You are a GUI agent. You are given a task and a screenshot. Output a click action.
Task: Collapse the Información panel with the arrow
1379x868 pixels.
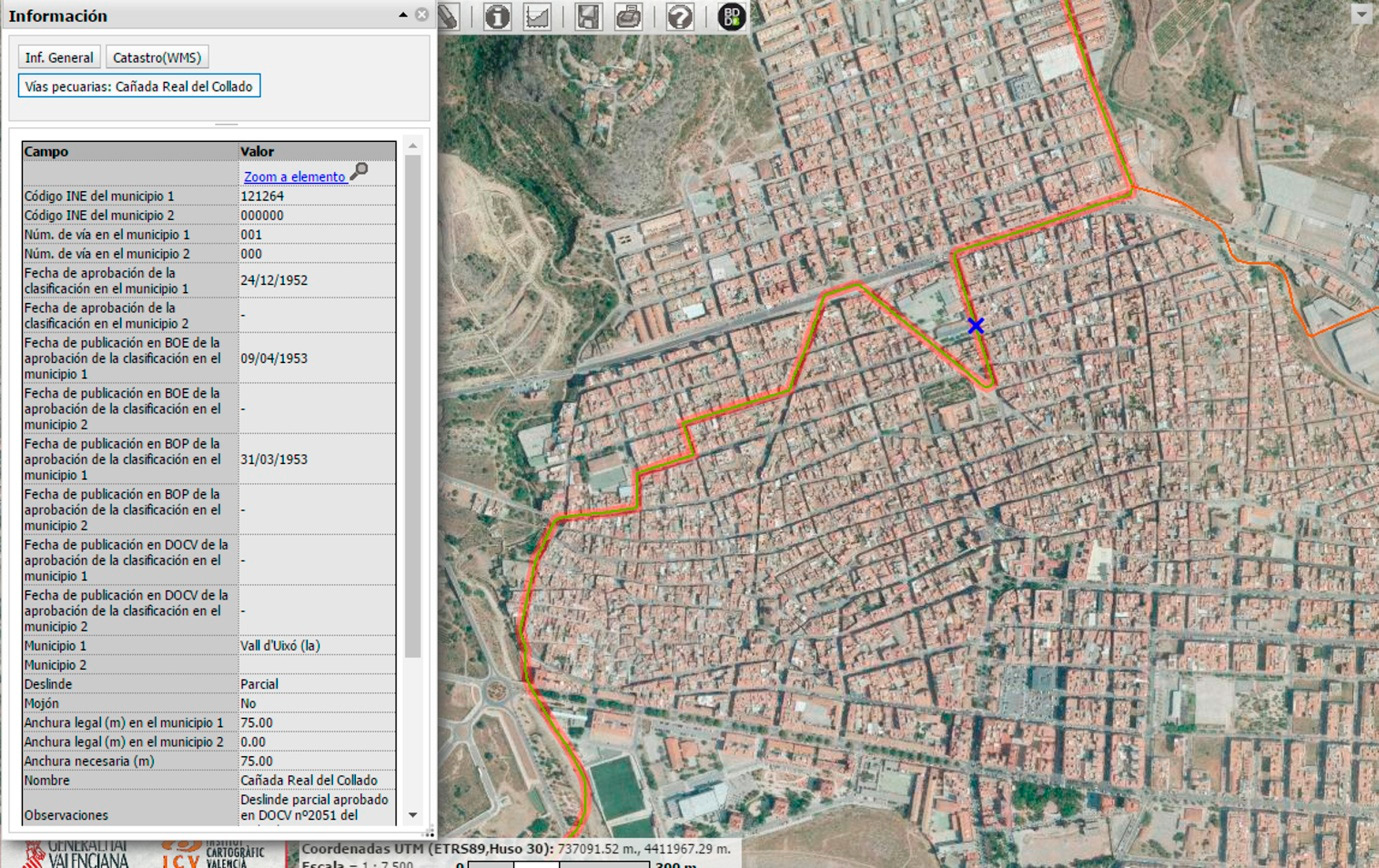pos(403,15)
